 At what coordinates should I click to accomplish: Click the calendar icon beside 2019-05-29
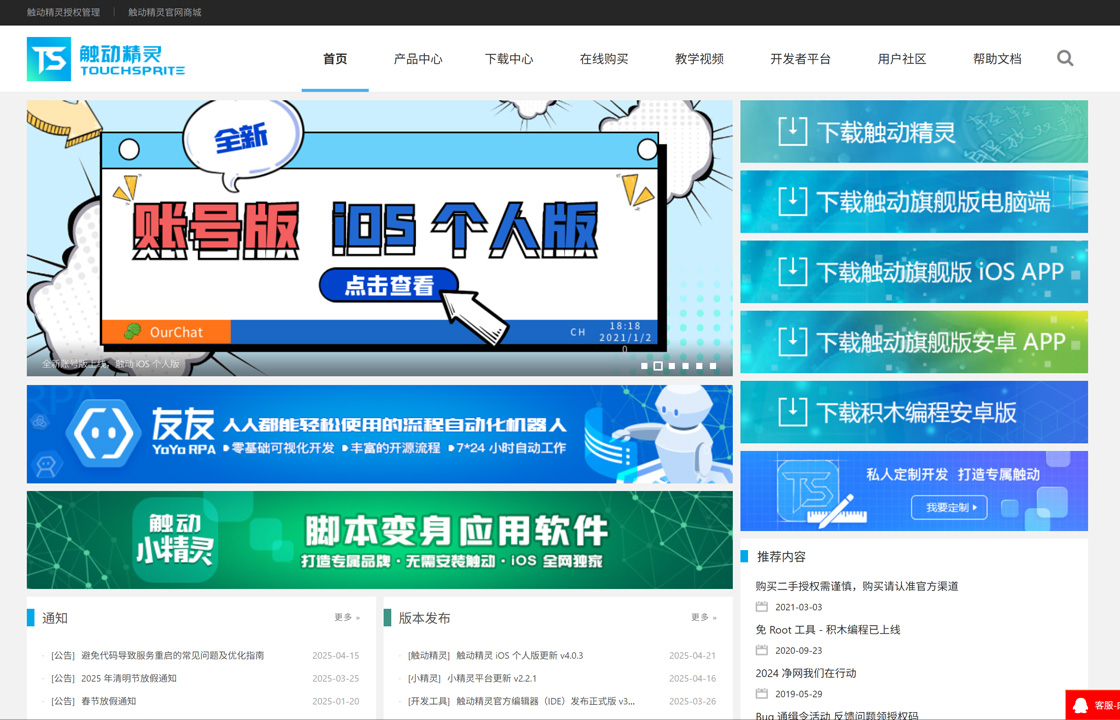tap(761, 694)
